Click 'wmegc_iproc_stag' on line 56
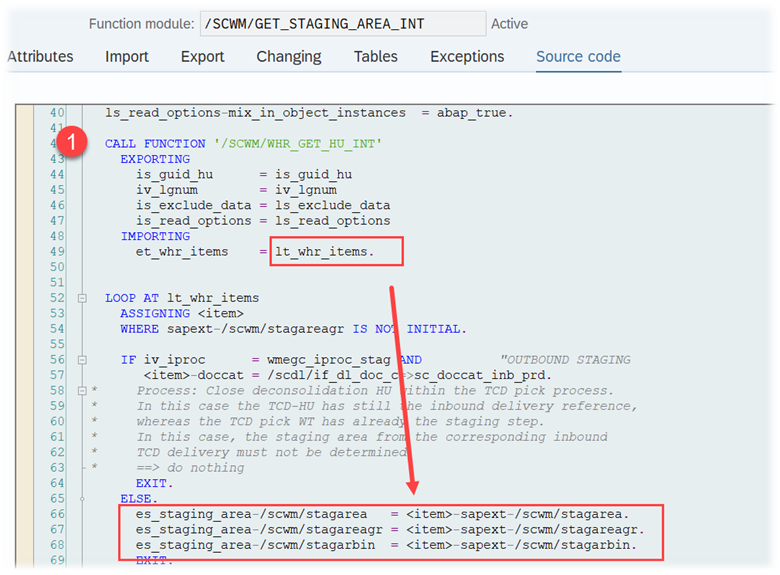This screenshot has width=780, height=575. (x=329, y=360)
